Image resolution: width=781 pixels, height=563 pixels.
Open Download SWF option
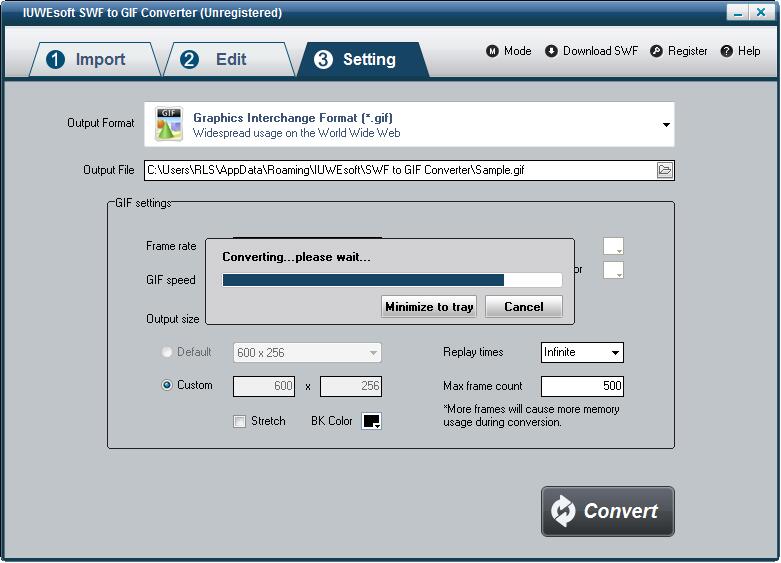592,51
